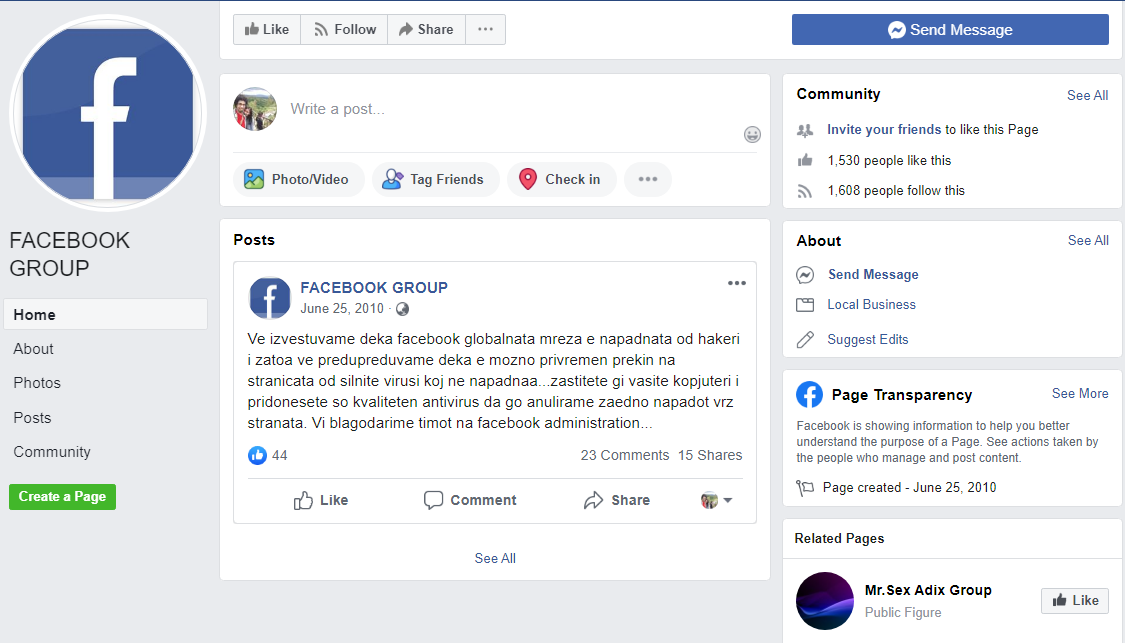Screen dimensions: 1125x643
Task: Add Photo/Video to the post
Action: (x=298, y=179)
